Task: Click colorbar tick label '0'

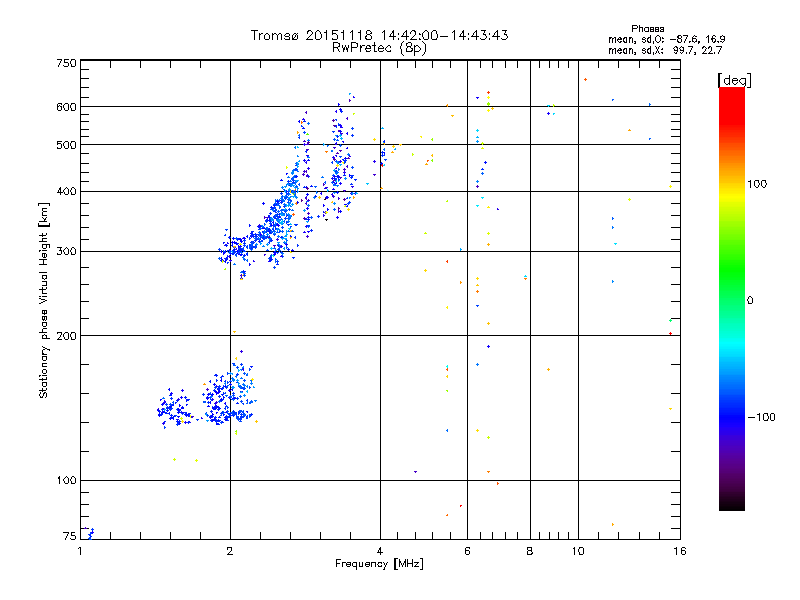Action: coord(750,301)
